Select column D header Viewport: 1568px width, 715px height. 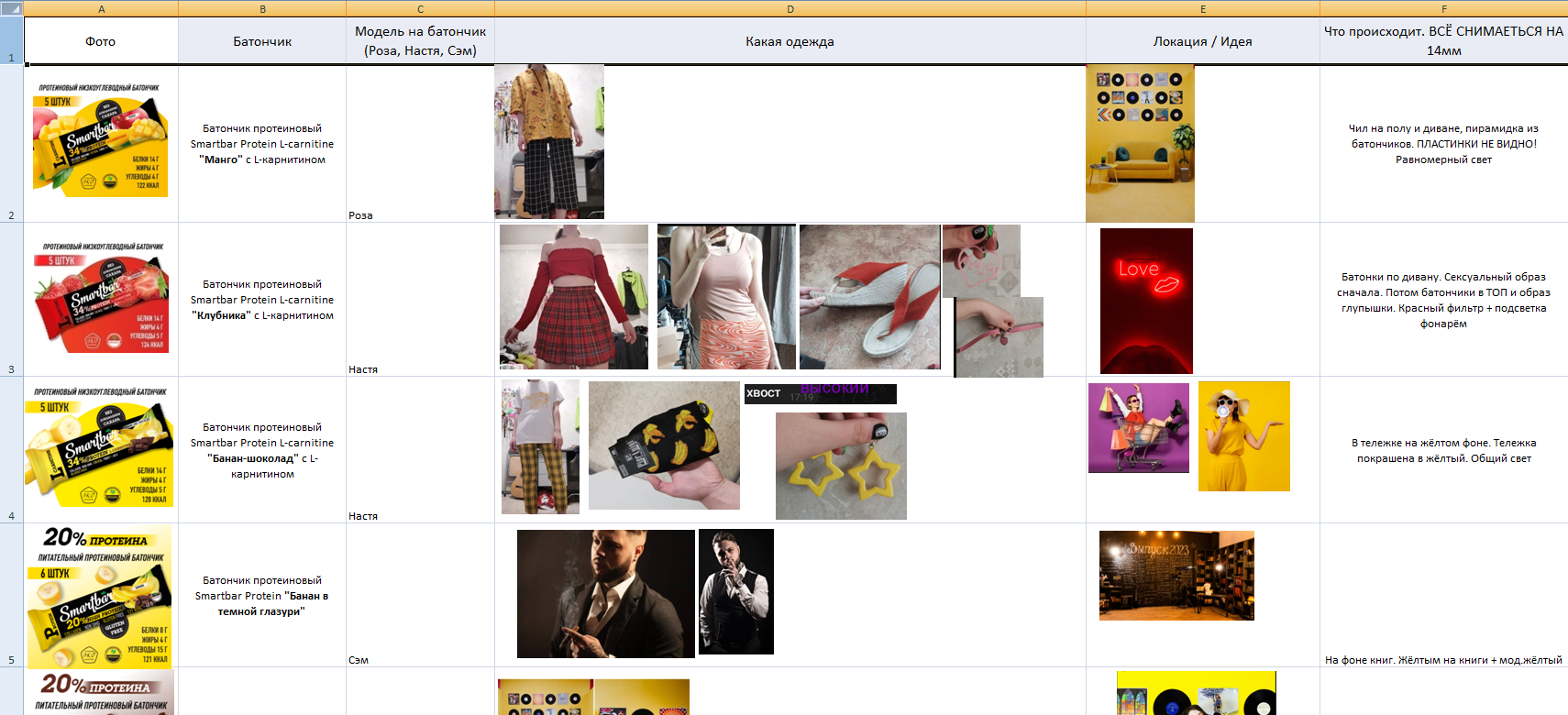click(790, 8)
